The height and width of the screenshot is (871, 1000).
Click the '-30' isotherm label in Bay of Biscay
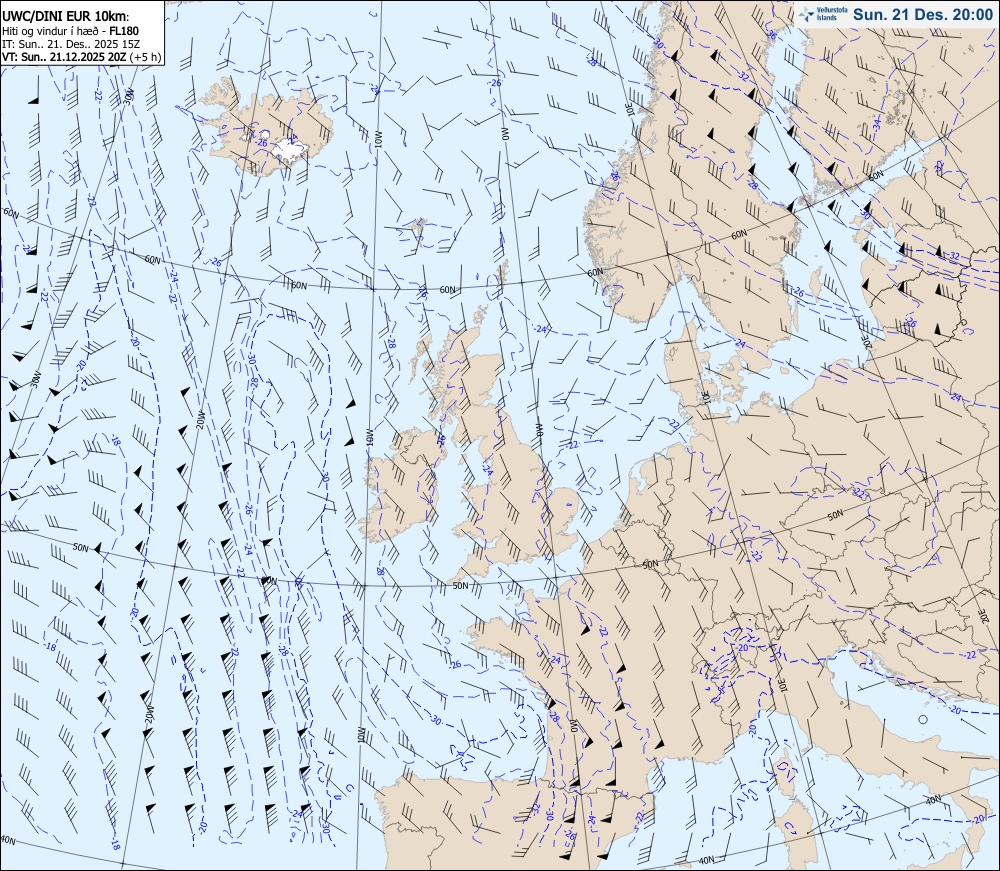435,720
